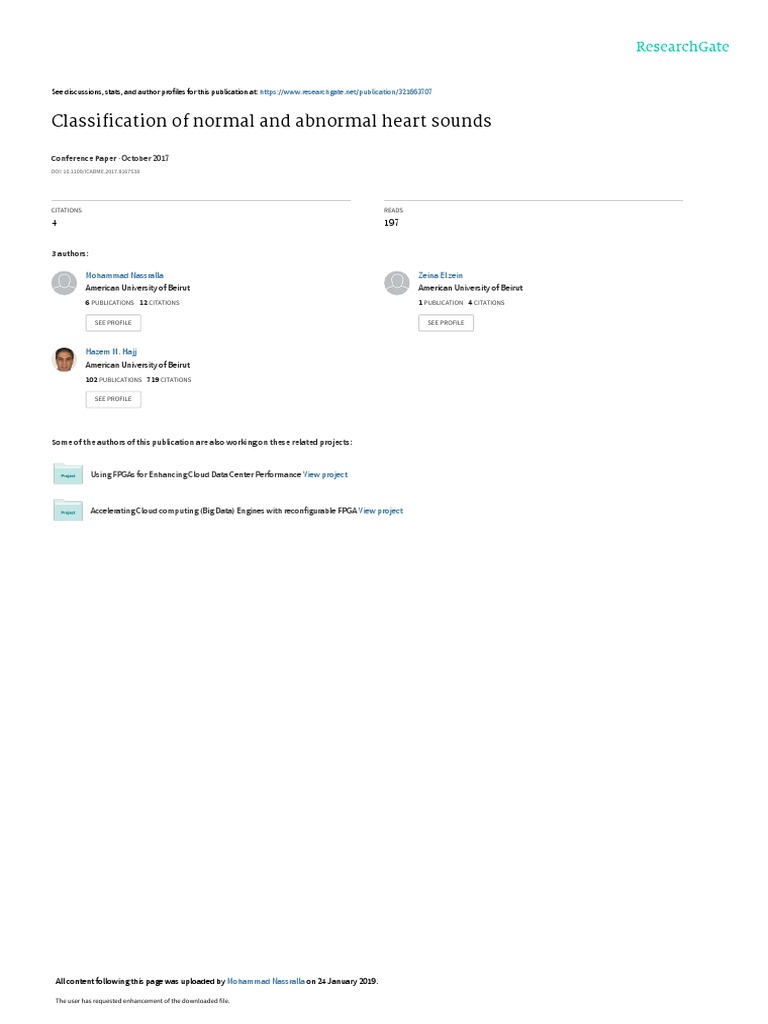Image resolution: width=768 pixels, height=1024 pixels.
Task: Click See Profile button under Zeina Elzein
Action: (x=446, y=323)
